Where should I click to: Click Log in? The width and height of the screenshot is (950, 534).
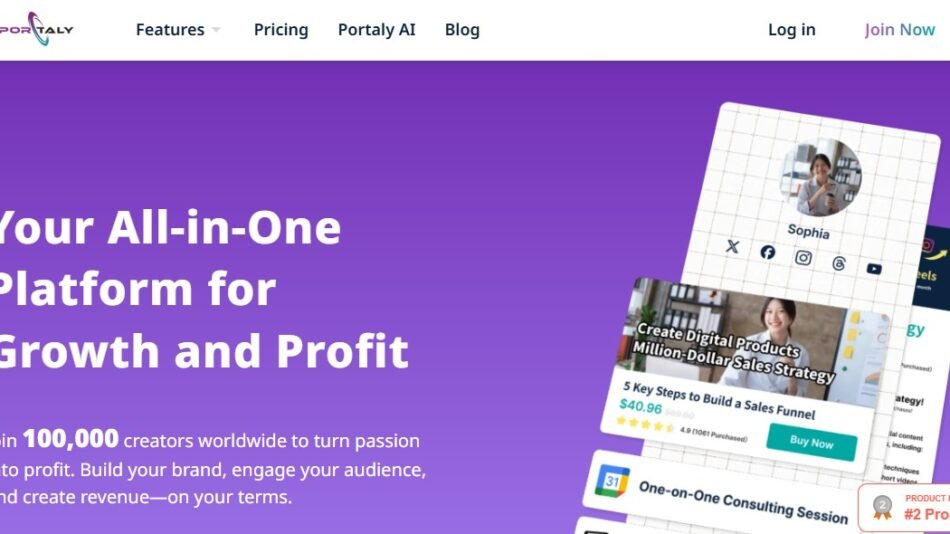click(x=791, y=30)
